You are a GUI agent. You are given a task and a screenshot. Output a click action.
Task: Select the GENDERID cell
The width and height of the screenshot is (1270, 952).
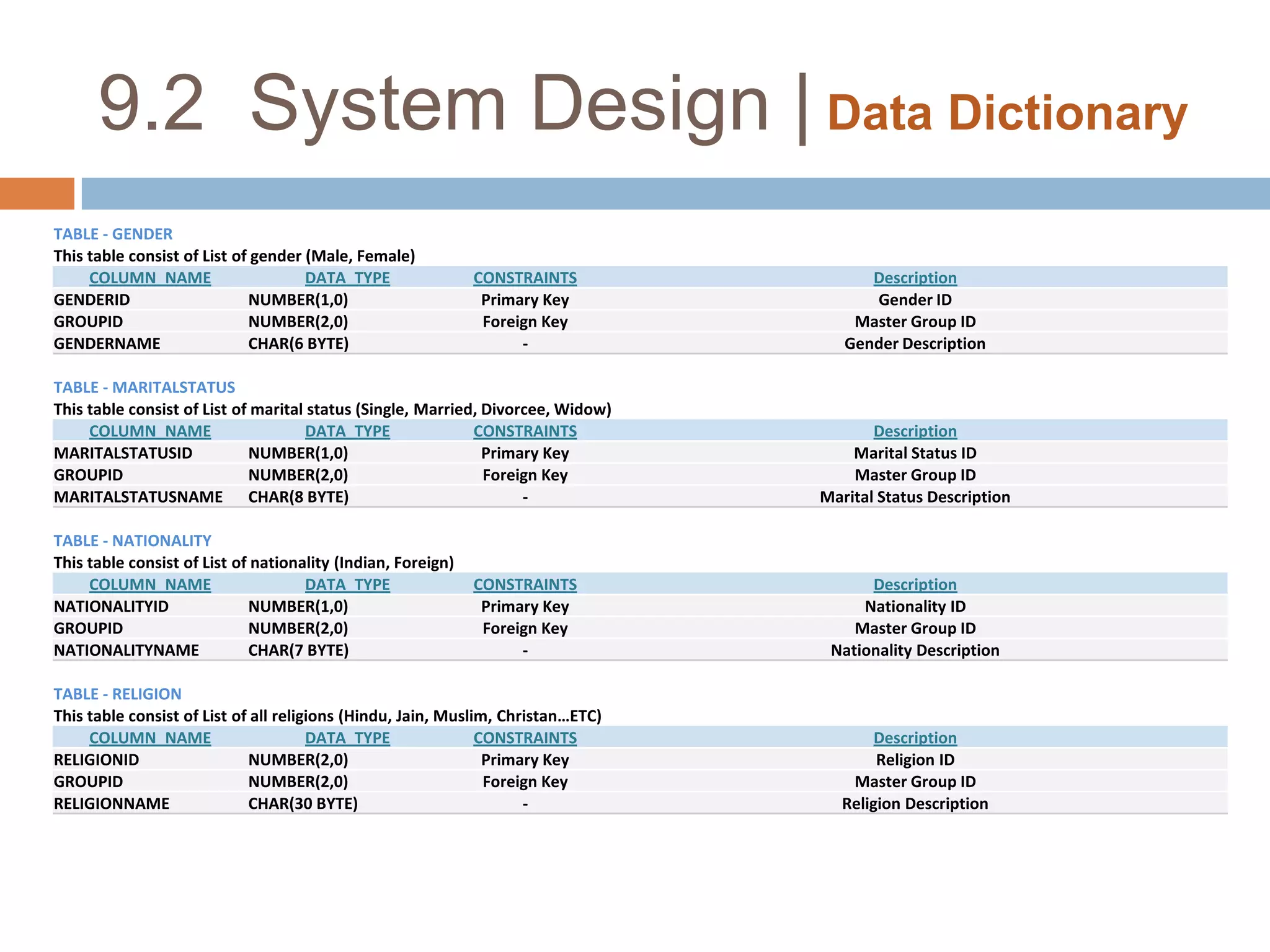(92, 300)
